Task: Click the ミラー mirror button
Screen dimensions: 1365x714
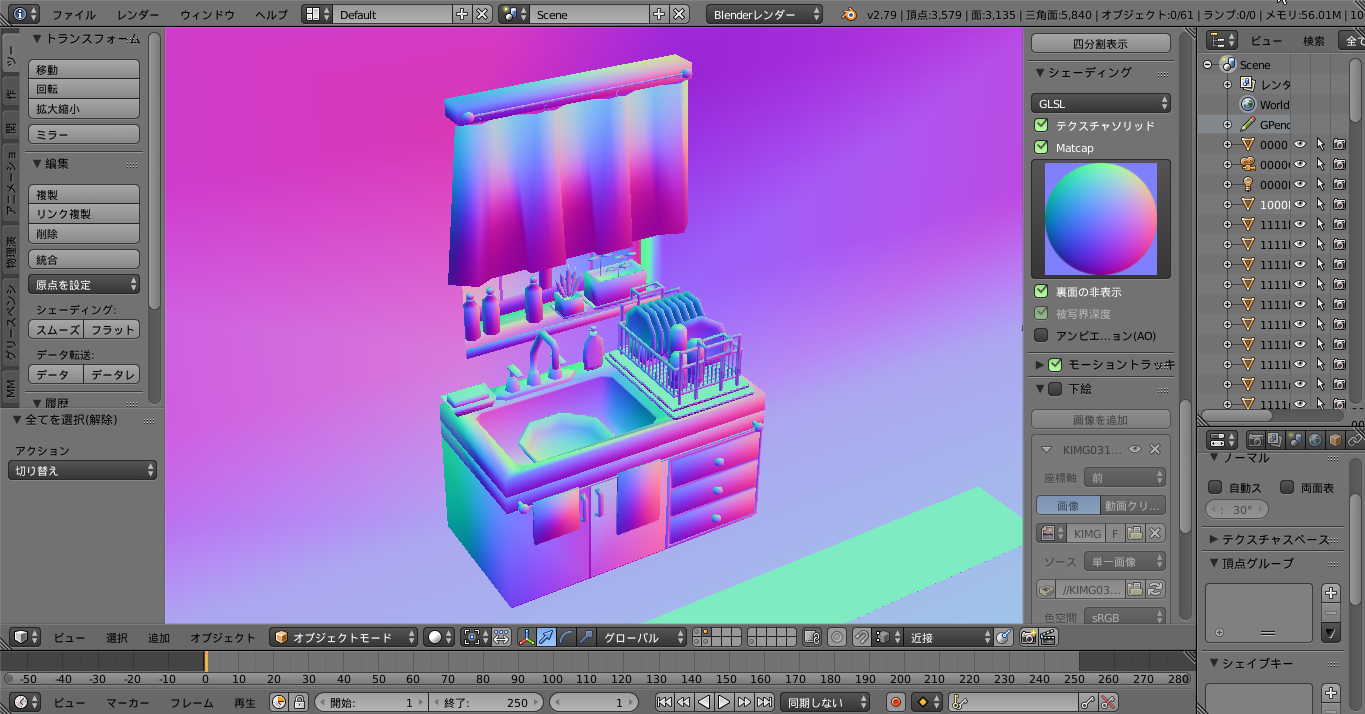Action: click(84, 134)
